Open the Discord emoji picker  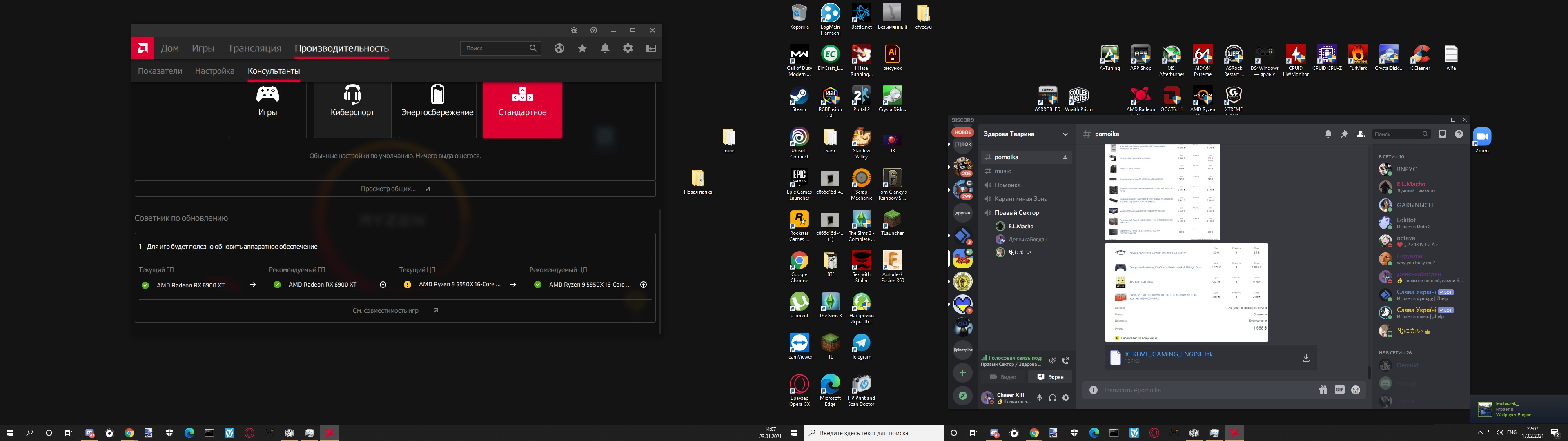(1356, 390)
